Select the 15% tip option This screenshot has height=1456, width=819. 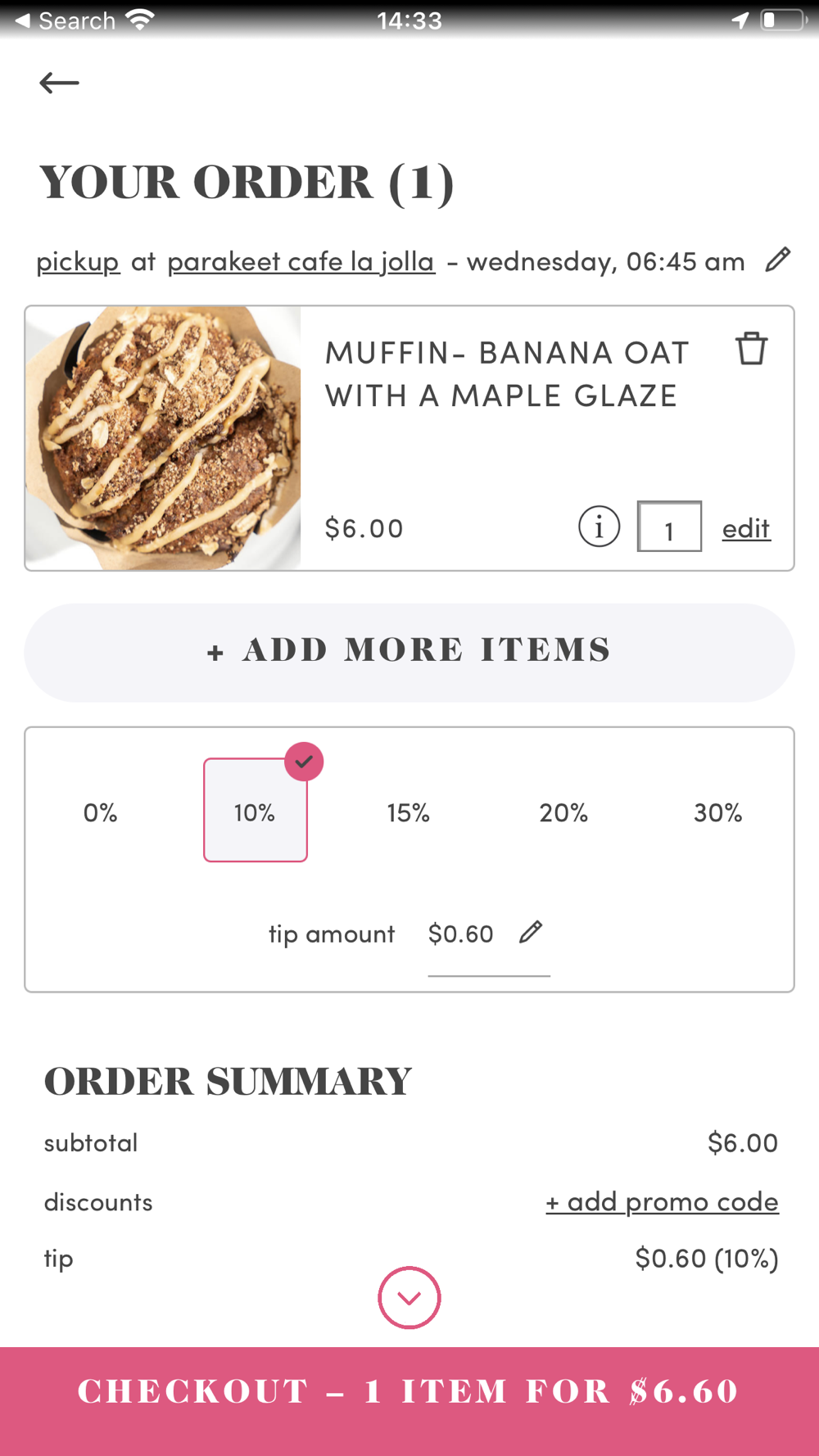pyautogui.click(x=409, y=812)
